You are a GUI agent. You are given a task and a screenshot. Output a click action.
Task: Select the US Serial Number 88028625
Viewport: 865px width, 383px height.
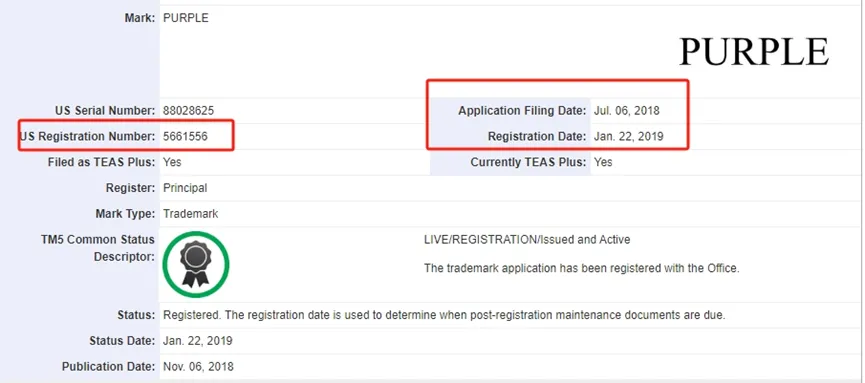(189, 110)
